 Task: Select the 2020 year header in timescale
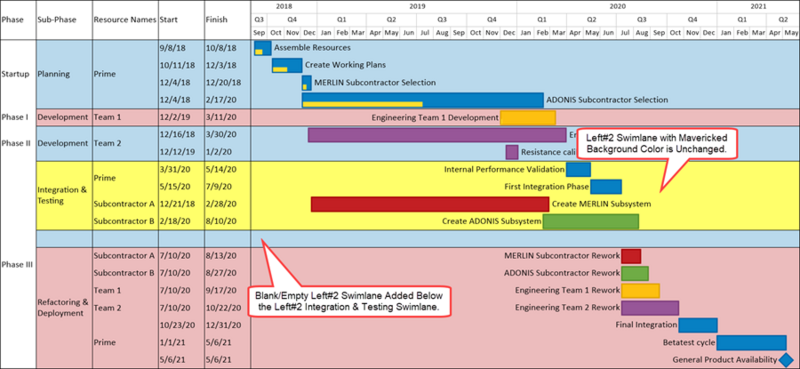pyautogui.click(x=617, y=7)
